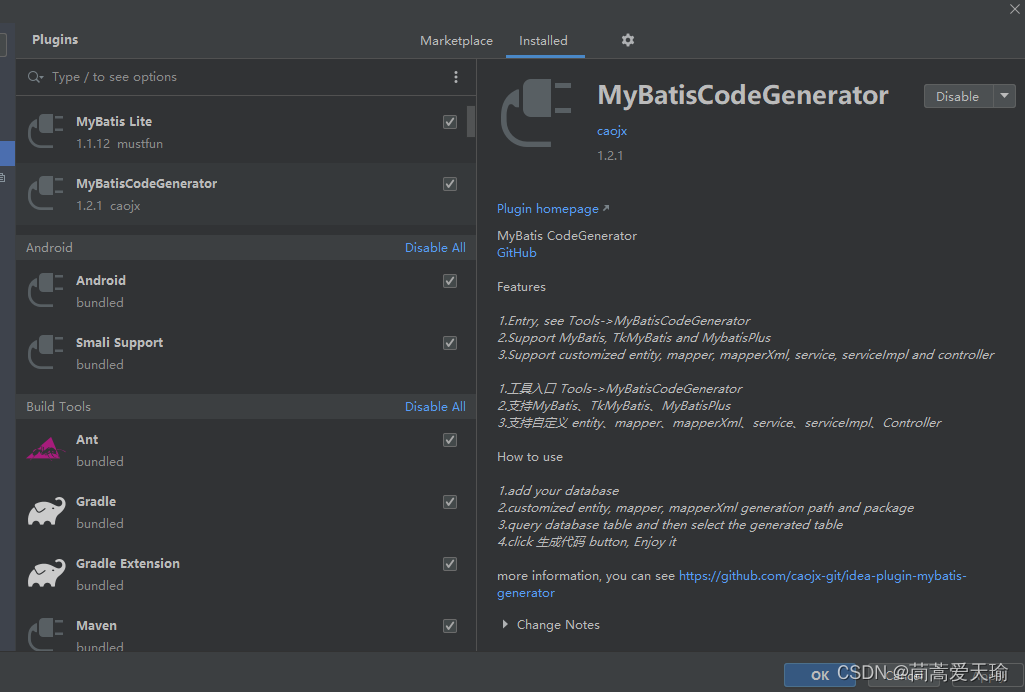Disable the Maven plugin checkbox
The height and width of the screenshot is (692, 1025).
pyautogui.click(x=450, y=626)
